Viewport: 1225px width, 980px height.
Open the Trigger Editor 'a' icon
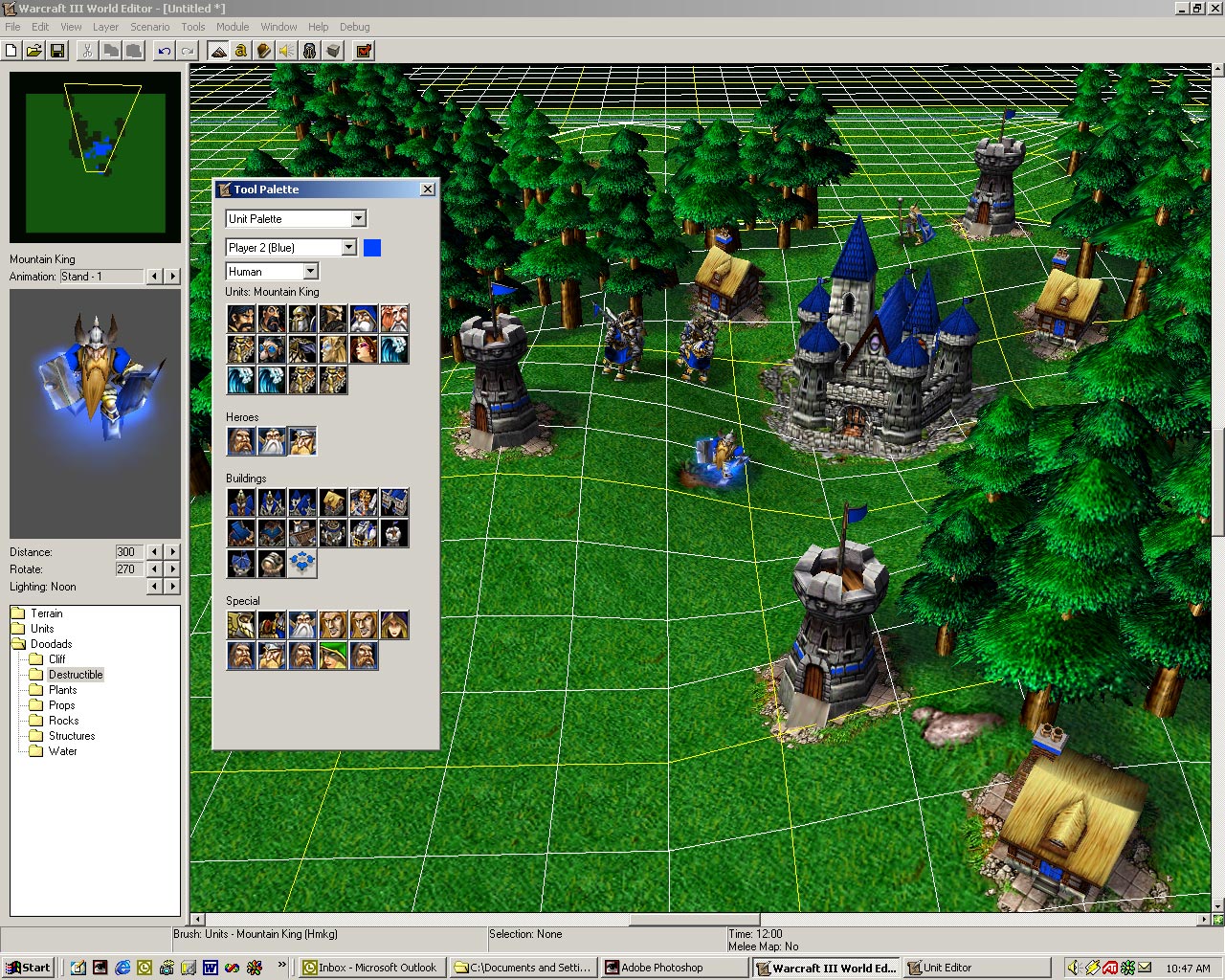[241, 51]
